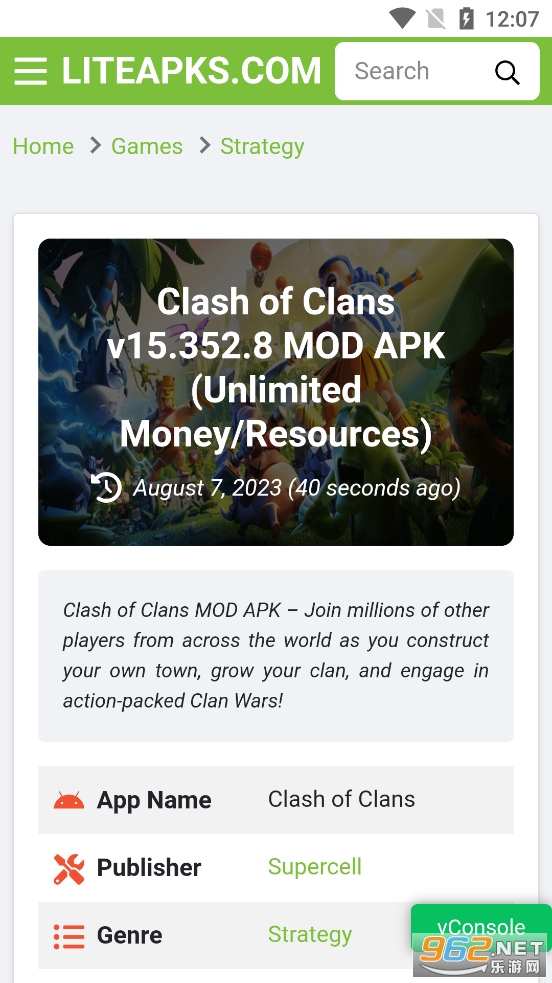Tap the magnifying glass search icon
This screenshot has width=552, height=983.
[508, 73]
